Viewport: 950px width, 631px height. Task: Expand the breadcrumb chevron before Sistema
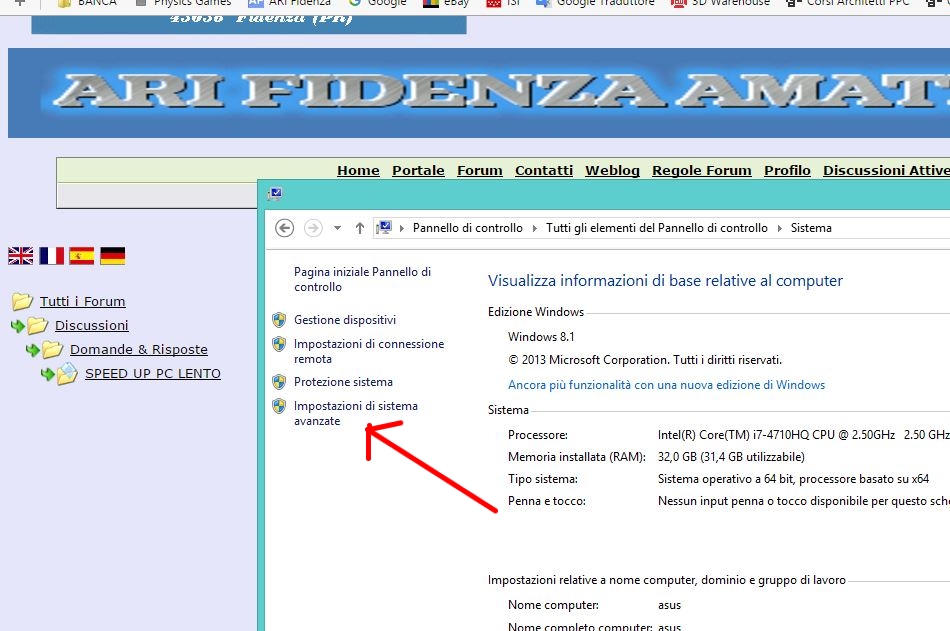[x=780, y=228]
